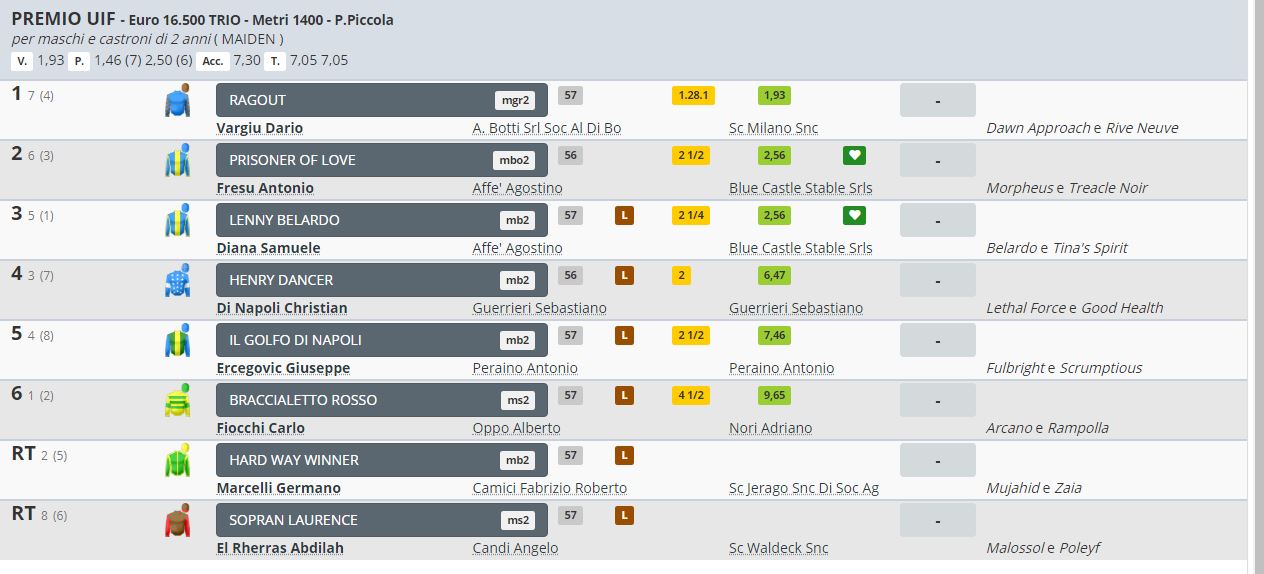Click the brown L badge on Henry Dancer's row
Image resolution: width=1264 pixels, height=574 pixels.
point(624,275)
